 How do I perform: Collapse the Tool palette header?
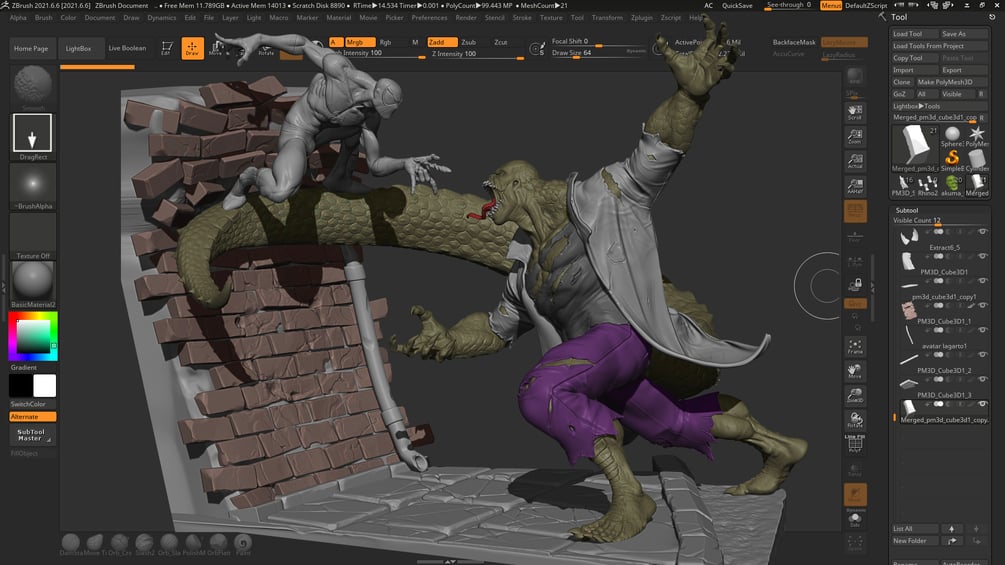pos(899,17)
